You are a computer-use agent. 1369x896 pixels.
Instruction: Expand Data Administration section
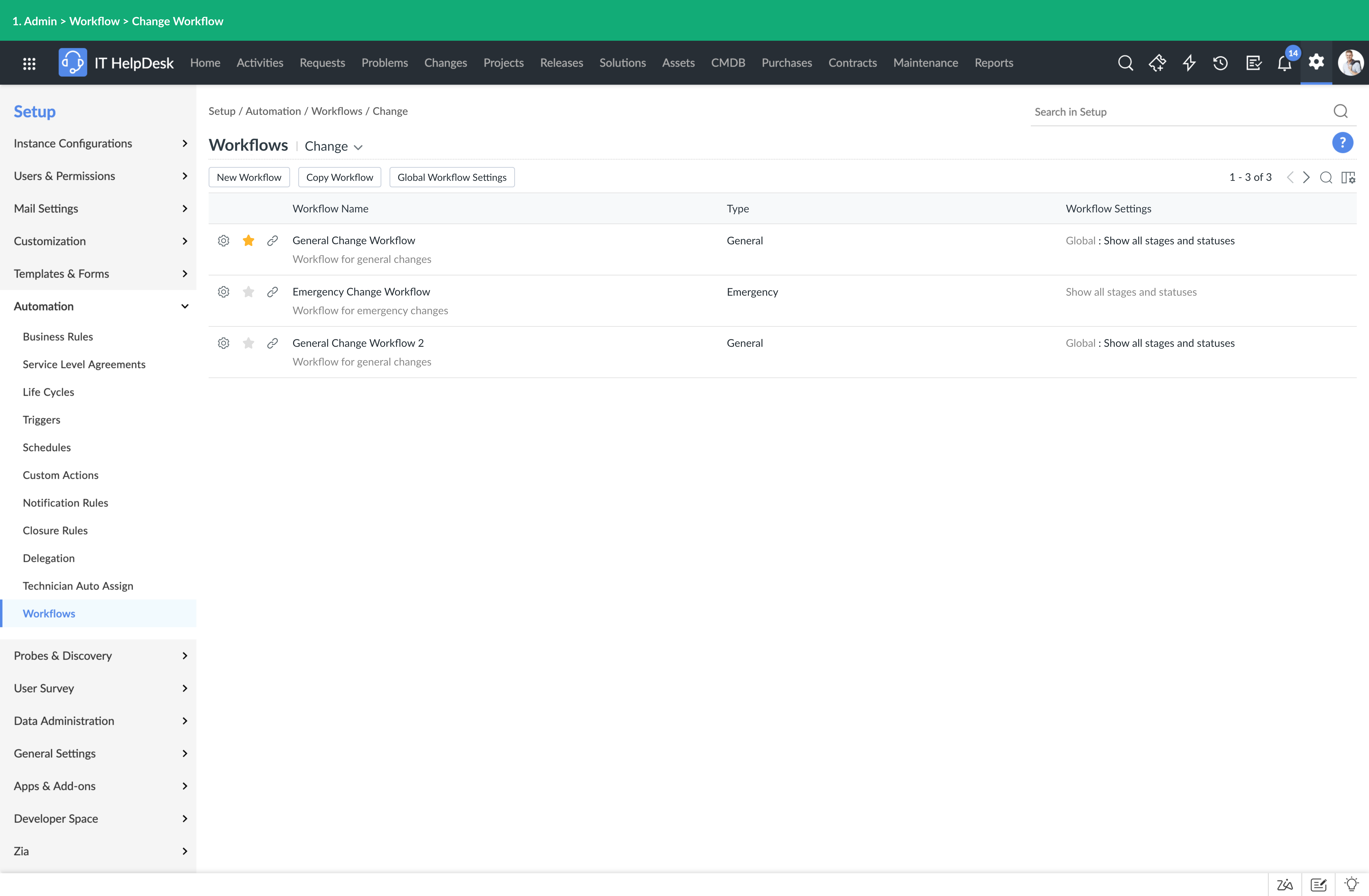tap(98, 721)
